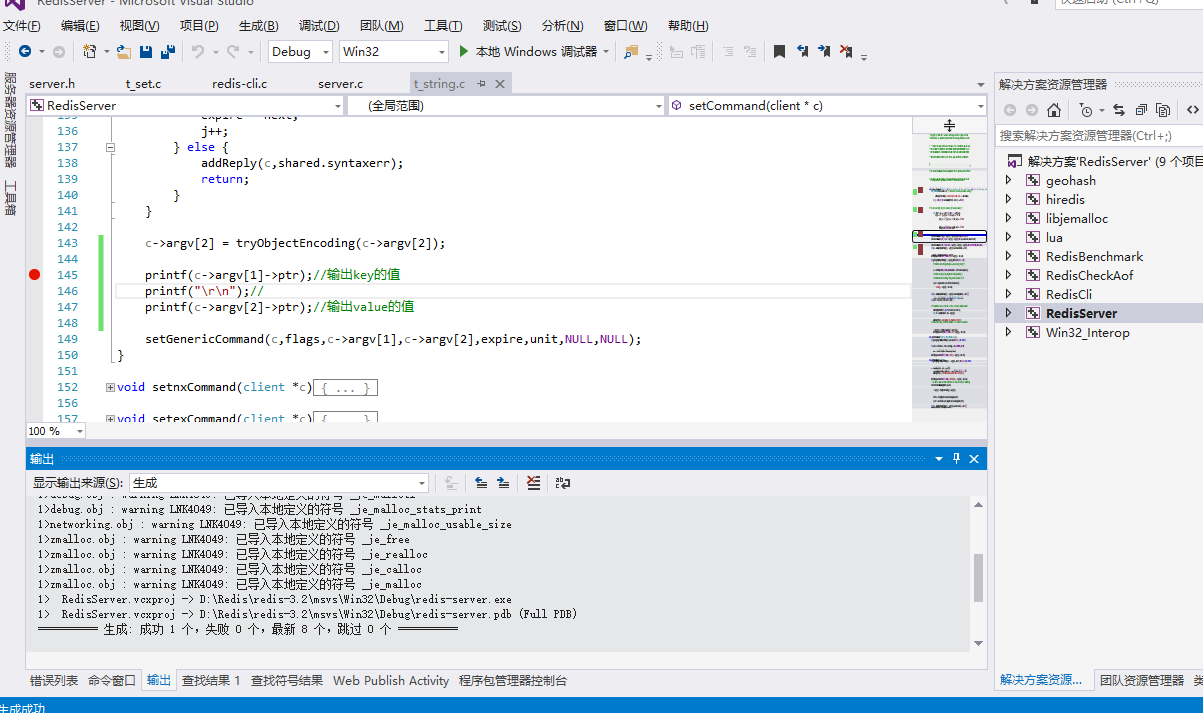This screenshot has height=713, width=1203.
Task: Switch to the 团队资源管理器 (Team Explorer) tab
Action: [1142, 681]
